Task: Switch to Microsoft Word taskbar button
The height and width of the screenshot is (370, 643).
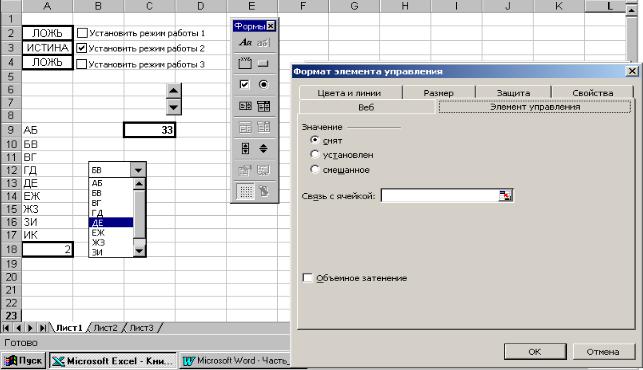Action: [x=235, y=361]
